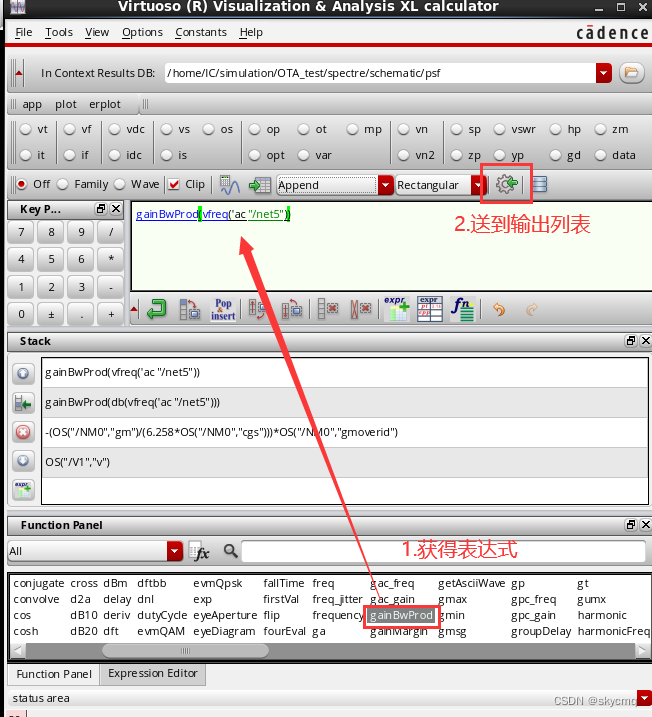Viewport: 652px width, 717px height.
Task: Select the gainMargin function
Action: click(399, 631)
